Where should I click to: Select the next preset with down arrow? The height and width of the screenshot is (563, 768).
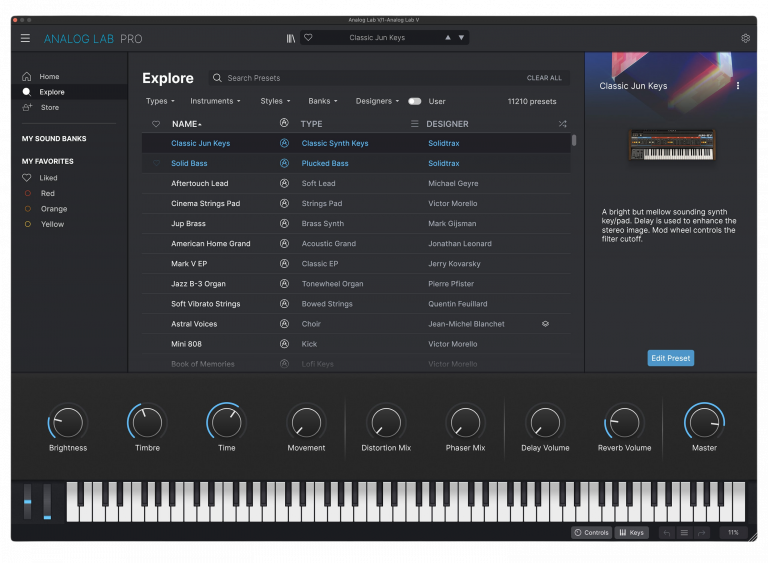[461, 38]
